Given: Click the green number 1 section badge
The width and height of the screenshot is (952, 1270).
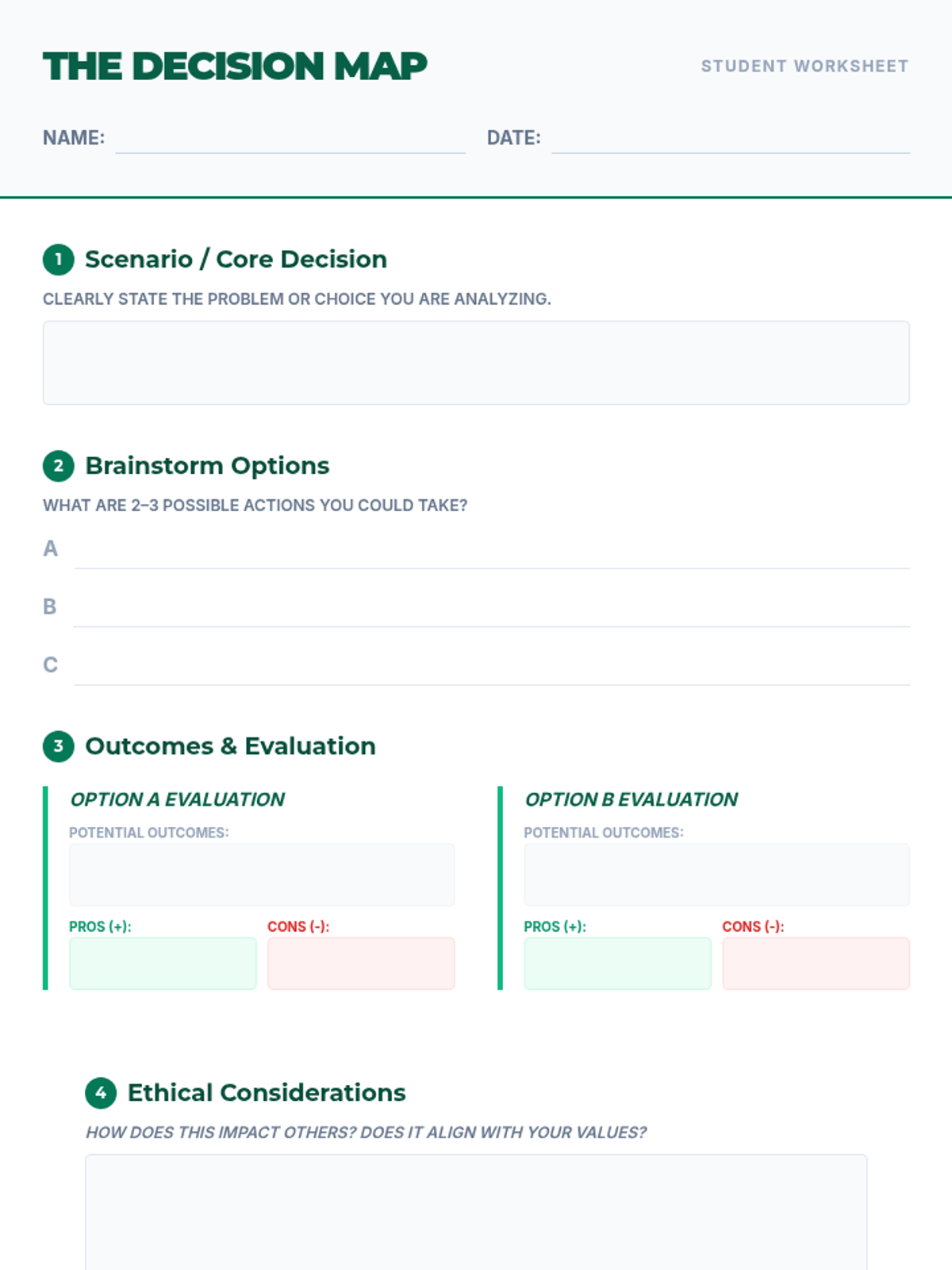Looking at the screenshot, I should tap(58, 260).
